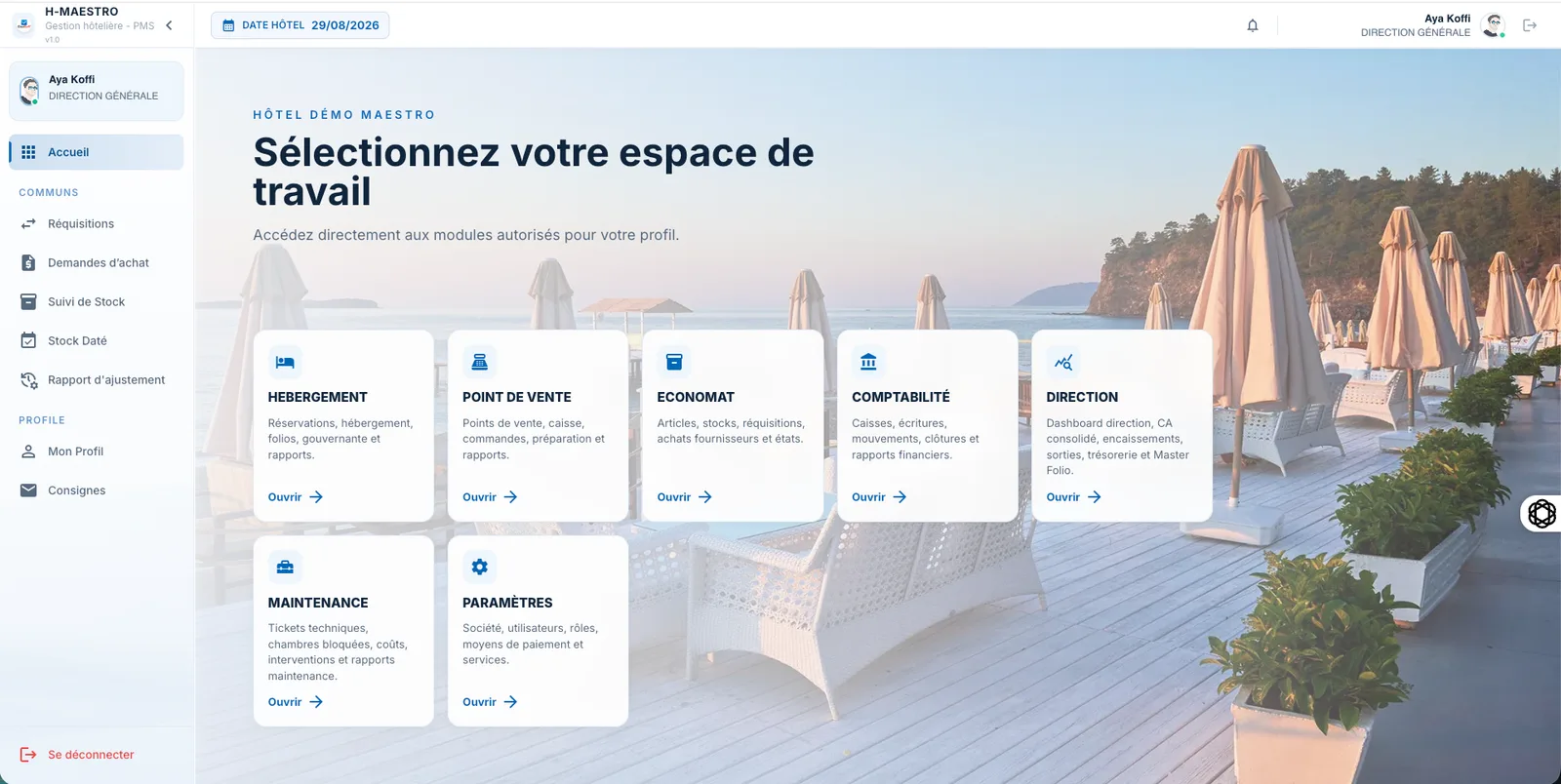The image size is (1561, 784).
Task: Click the Maintenance toolbox icon
Action: (x=285, y=567)
